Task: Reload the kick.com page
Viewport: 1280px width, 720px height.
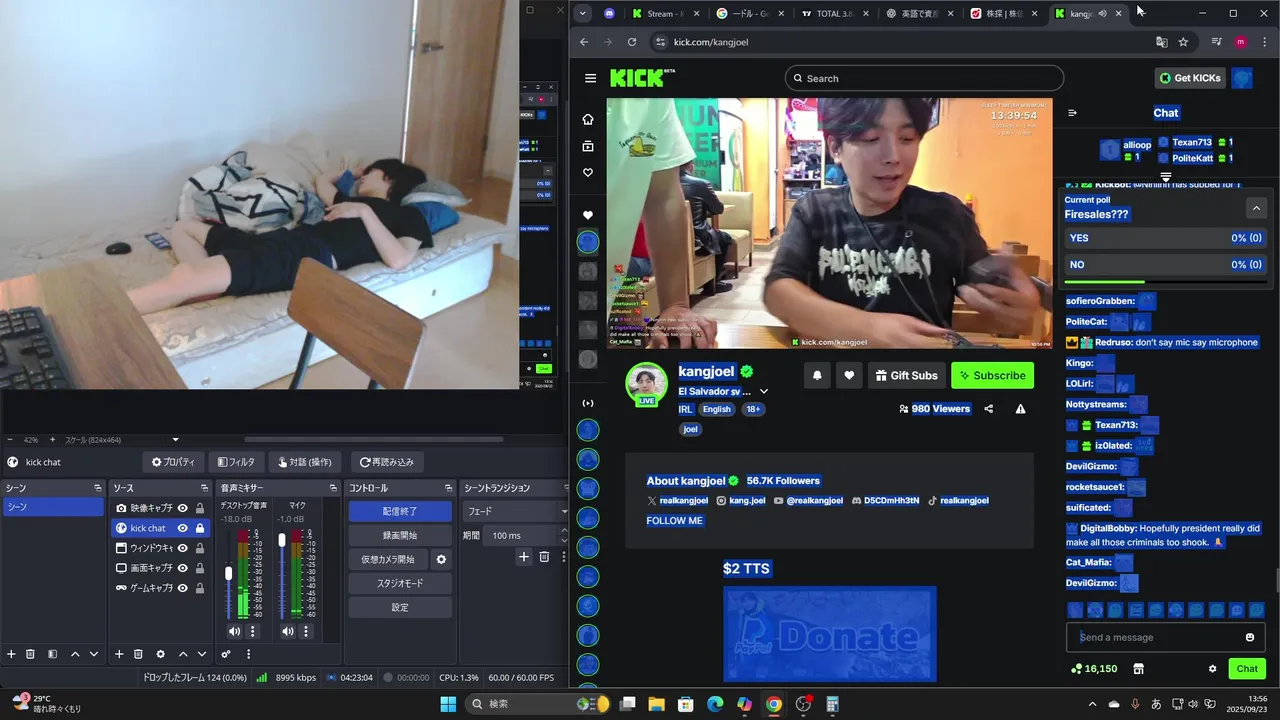Action: (632, 42)
